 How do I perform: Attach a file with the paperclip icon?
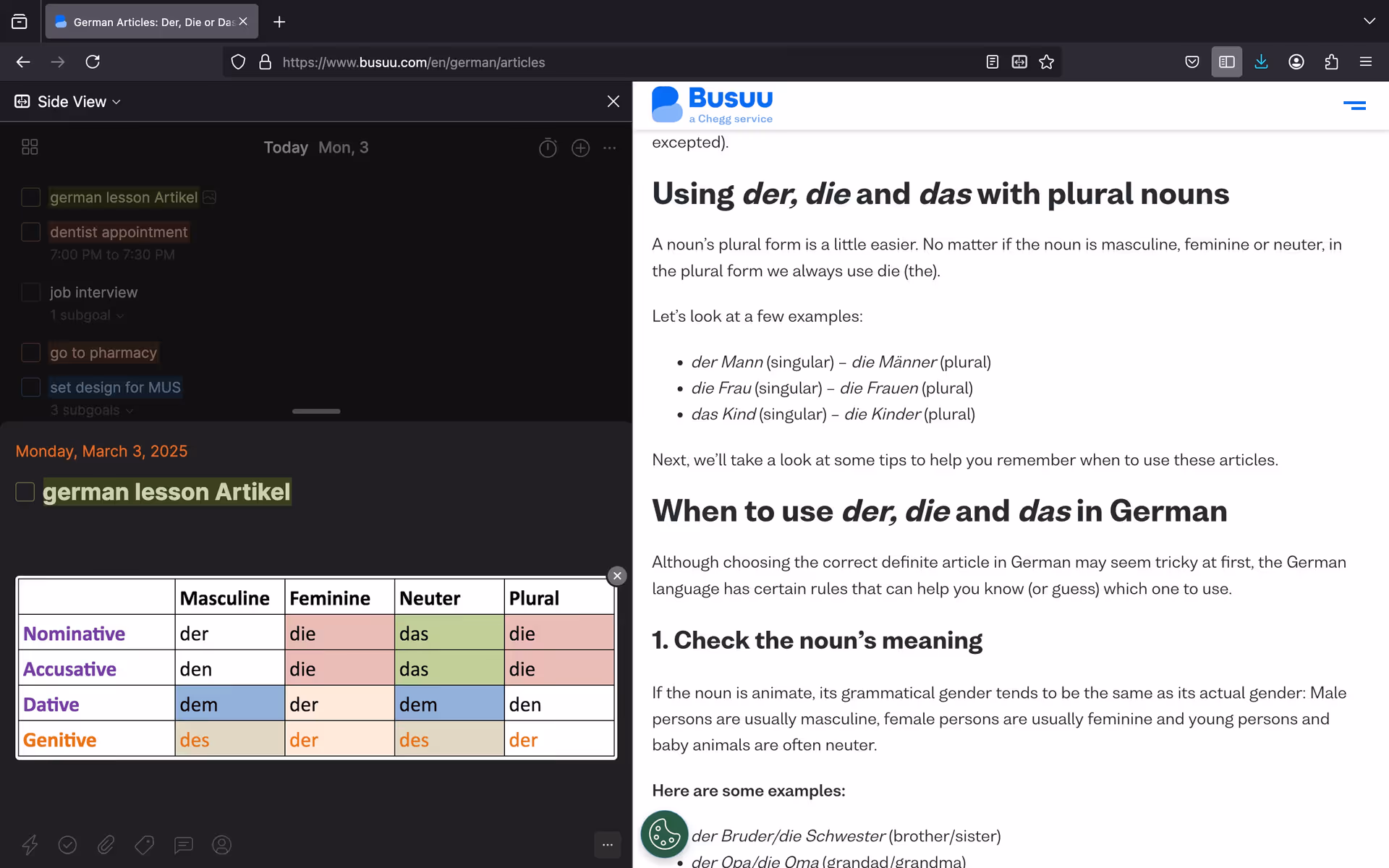(106, 845)
